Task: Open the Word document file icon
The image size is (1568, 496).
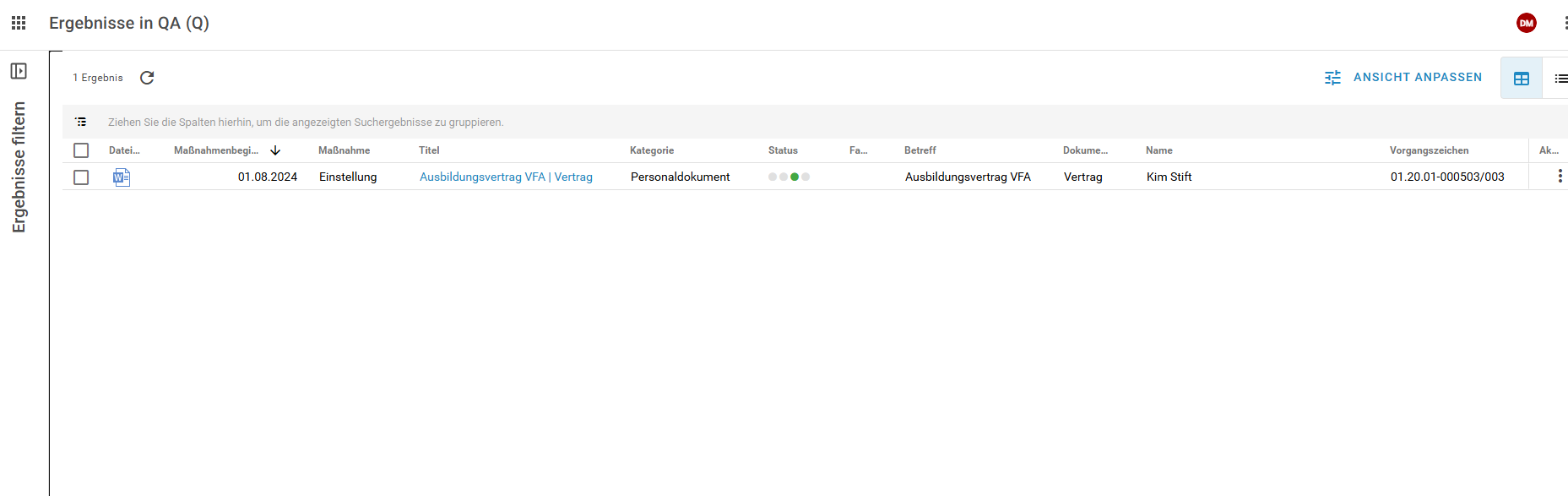Action: tap(122, 177)
